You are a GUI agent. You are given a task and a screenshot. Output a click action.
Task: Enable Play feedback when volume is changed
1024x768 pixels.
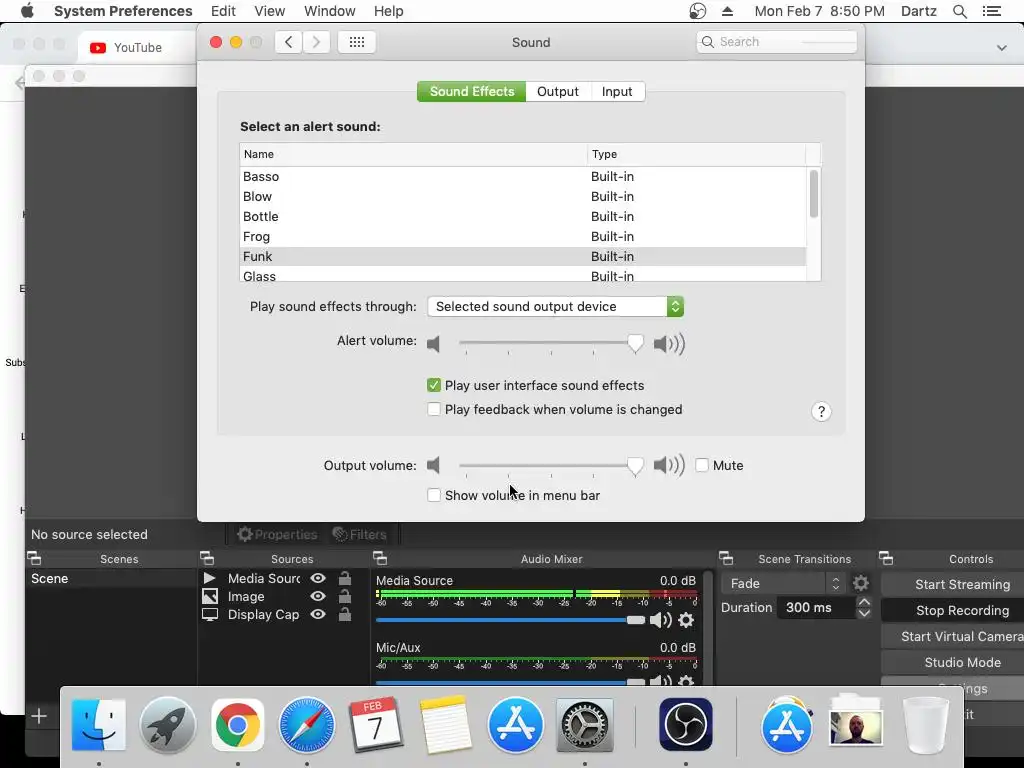tap(434, 409)
